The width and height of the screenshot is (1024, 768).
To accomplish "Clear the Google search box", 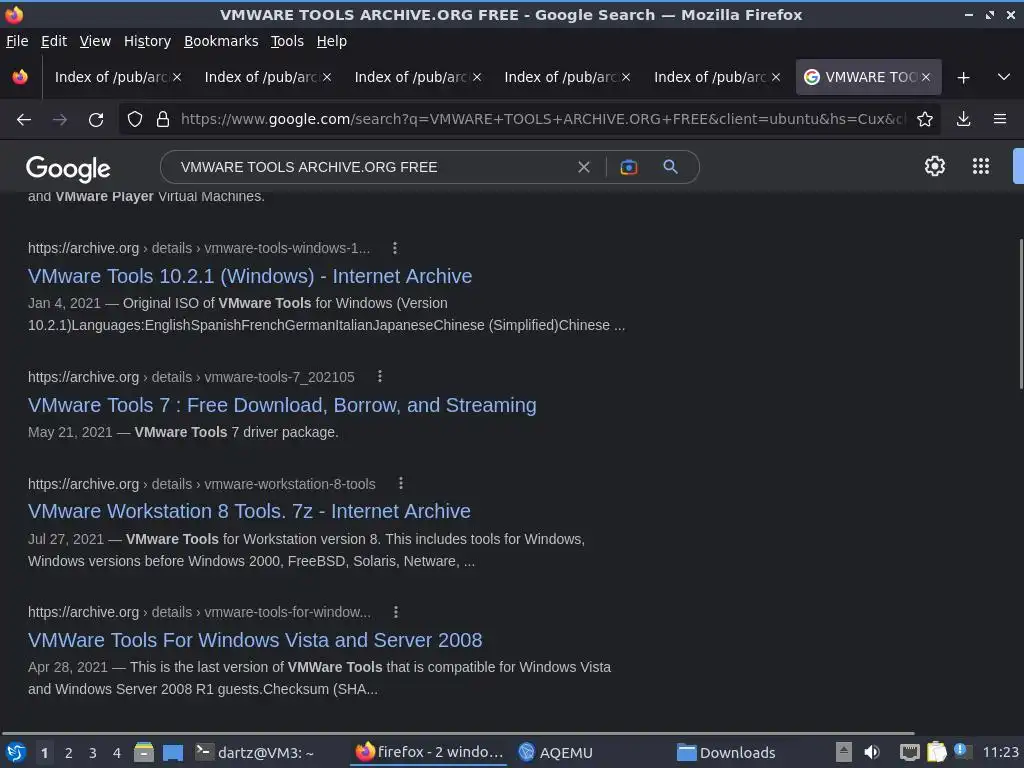I will point(584,167).
